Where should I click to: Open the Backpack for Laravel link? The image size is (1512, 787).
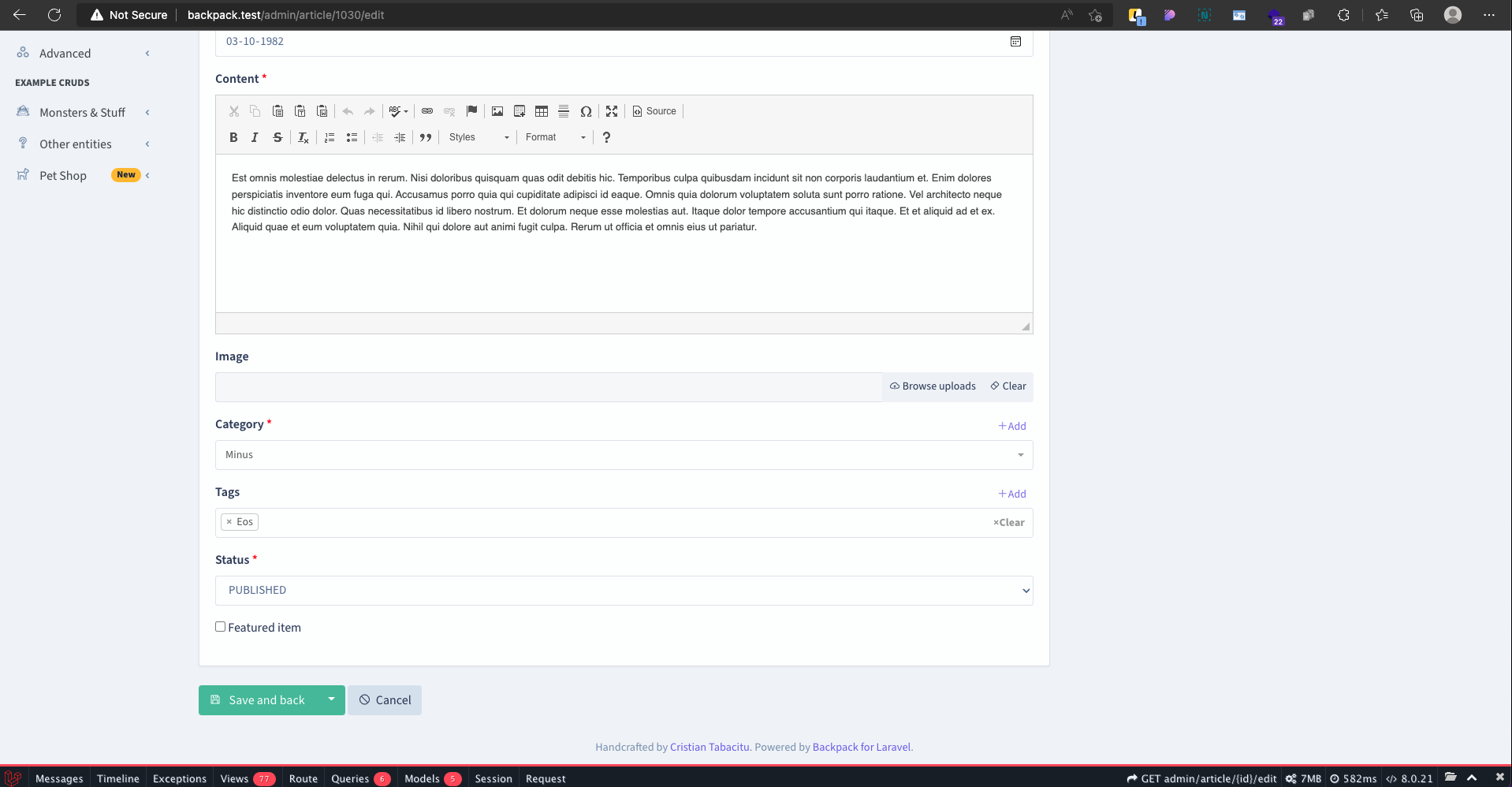(x=861, y=747)
